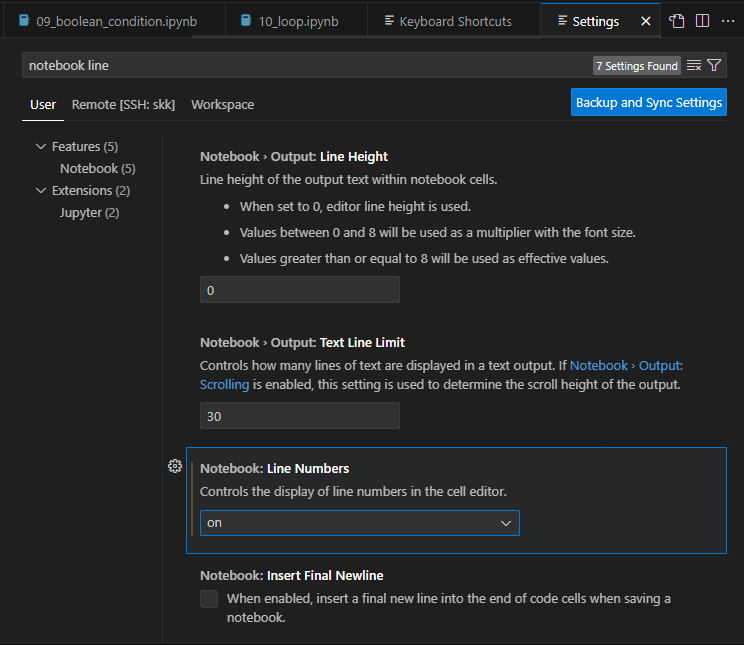Click Backup and Sync Settings button
Screen dimensions: 744x645
[649, 102]
